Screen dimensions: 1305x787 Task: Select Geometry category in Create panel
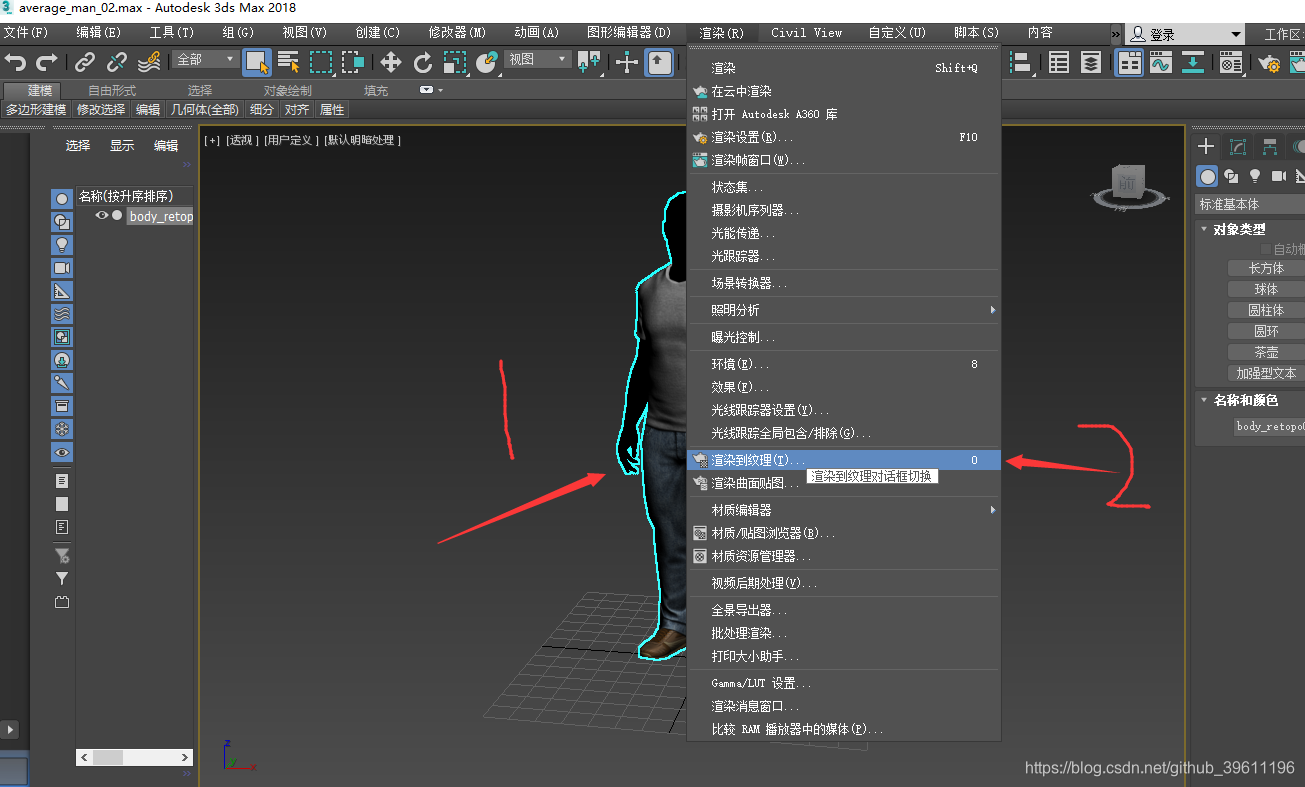click(x=1208, y=176)
